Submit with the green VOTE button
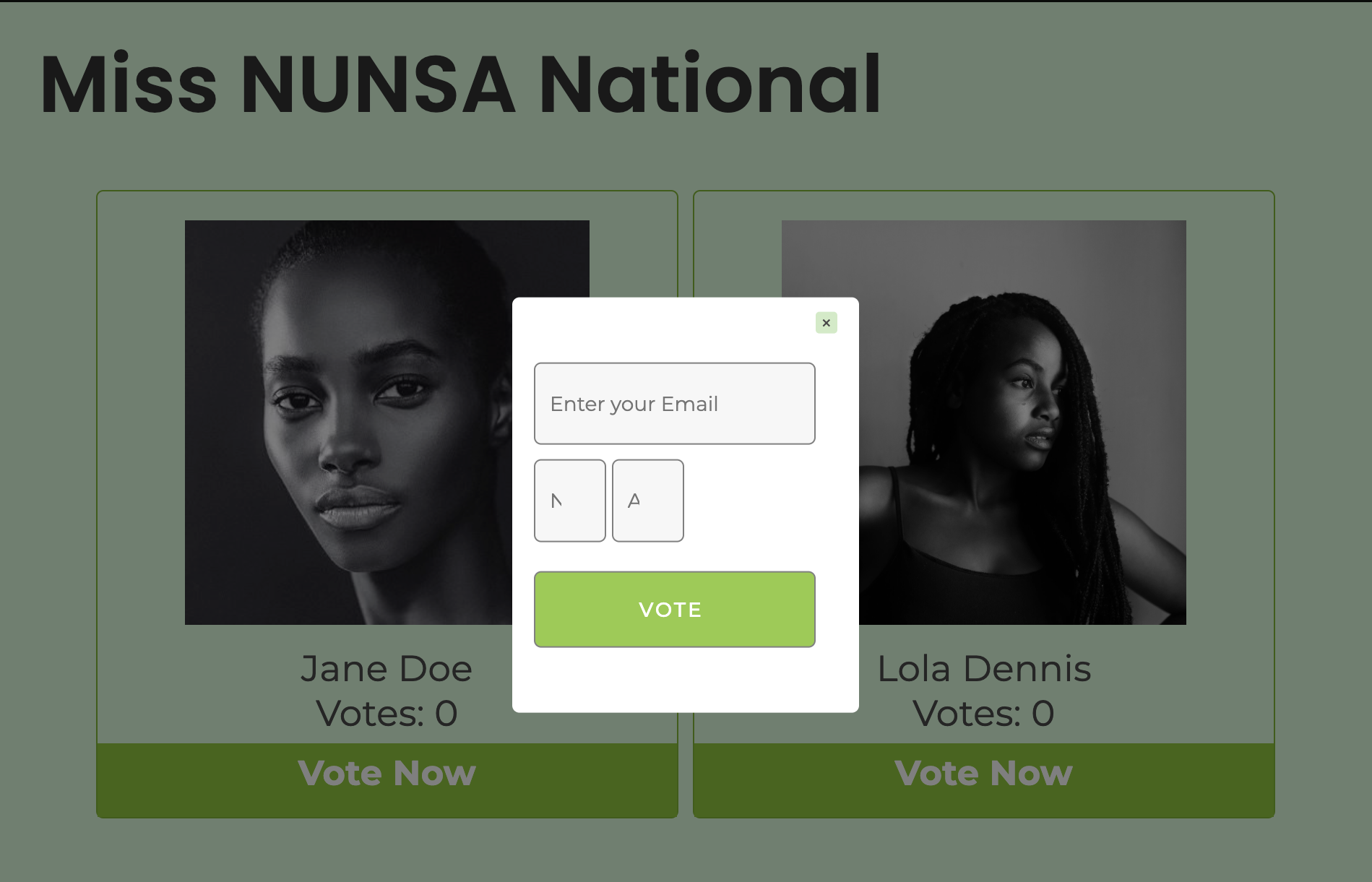1372x882 pixels. coord(675,610)
